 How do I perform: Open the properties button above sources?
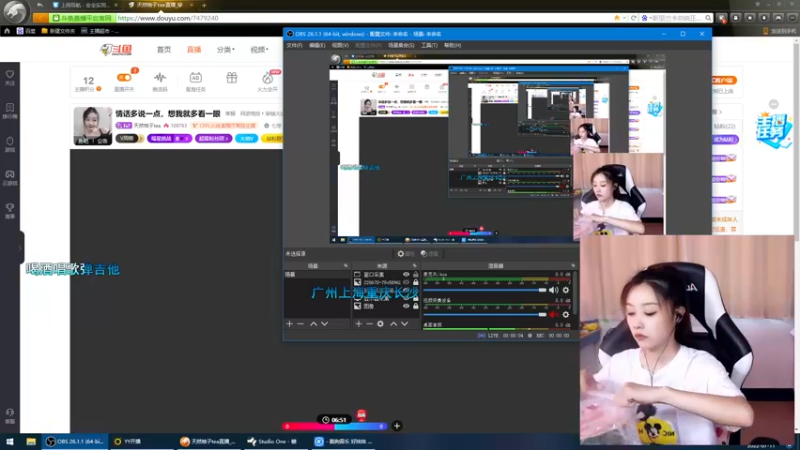click(406, 254)
